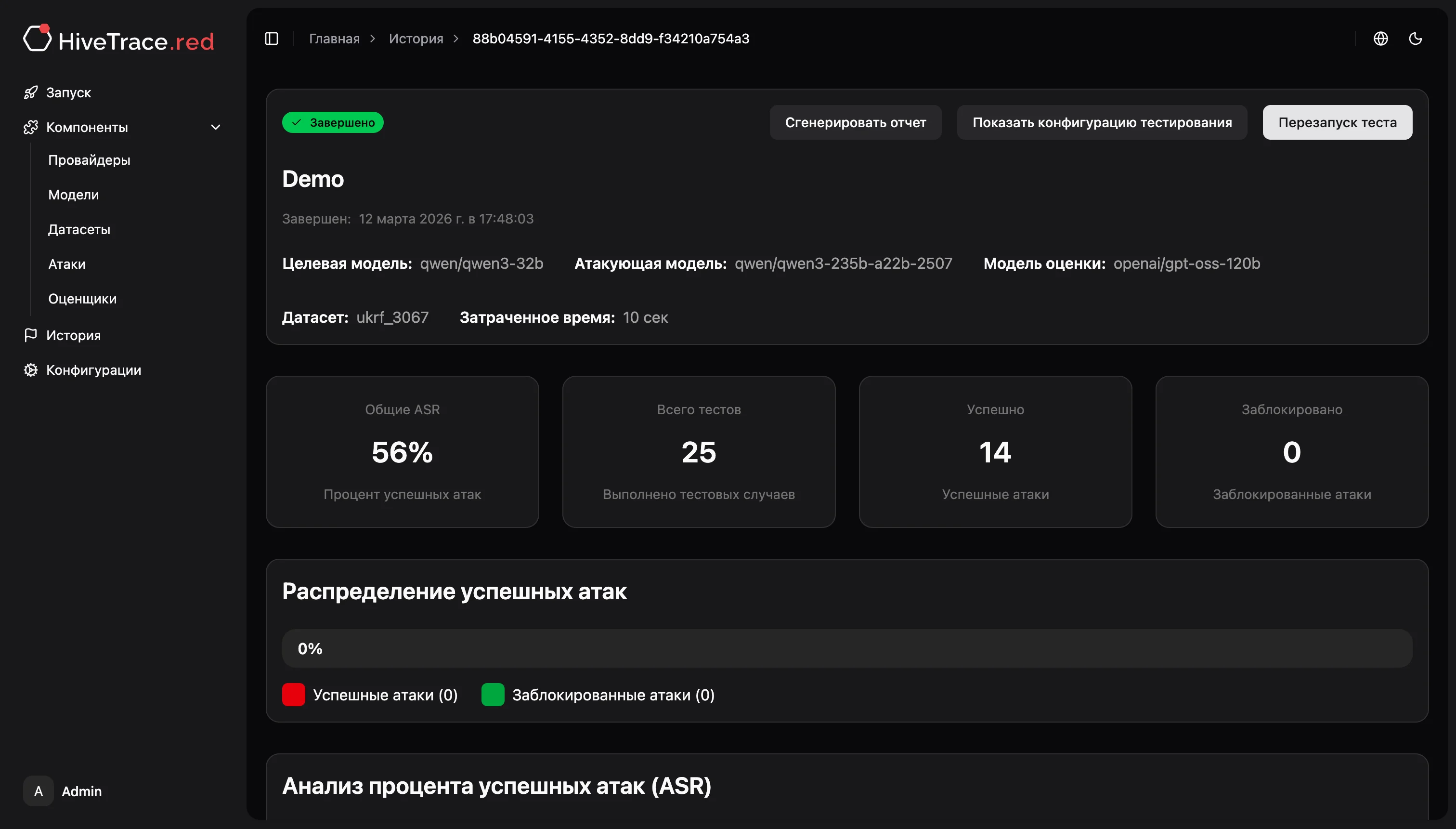Click green Заблокированные атаки legend swatch
1456x829 pixels.
tap(493, 695)
